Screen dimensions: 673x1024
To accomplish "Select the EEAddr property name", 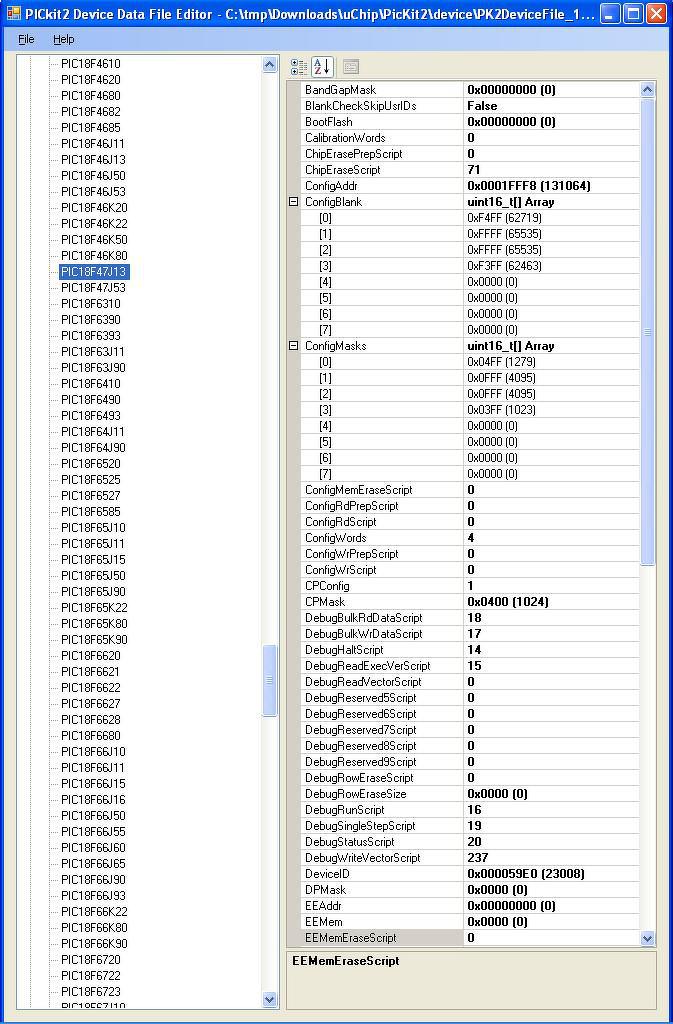I will pyautogui.click(x=323, y=906).
